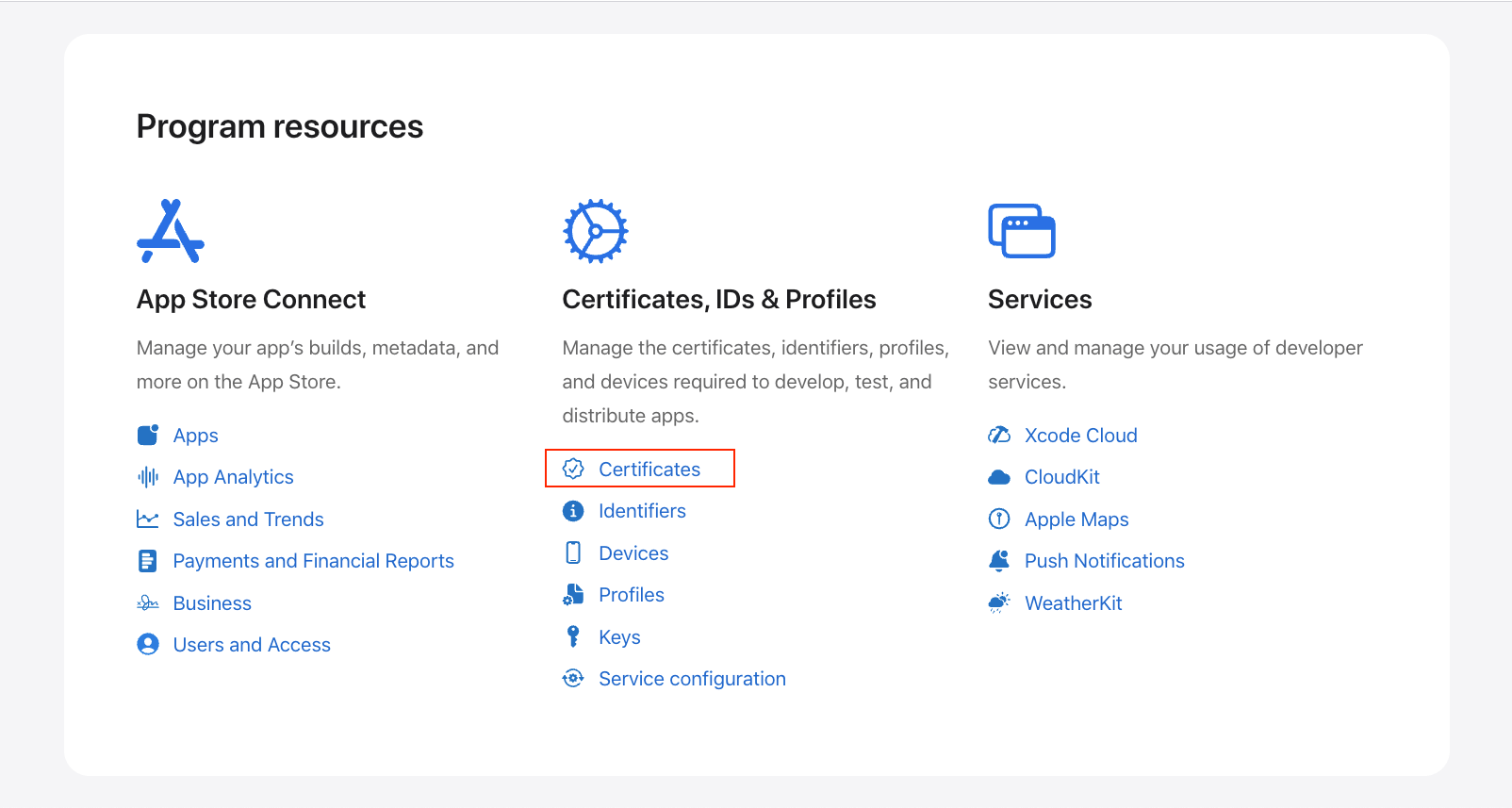Click the Devices phone icon
The width and height of the screenshot is (1512, 808).
[573, 552]
